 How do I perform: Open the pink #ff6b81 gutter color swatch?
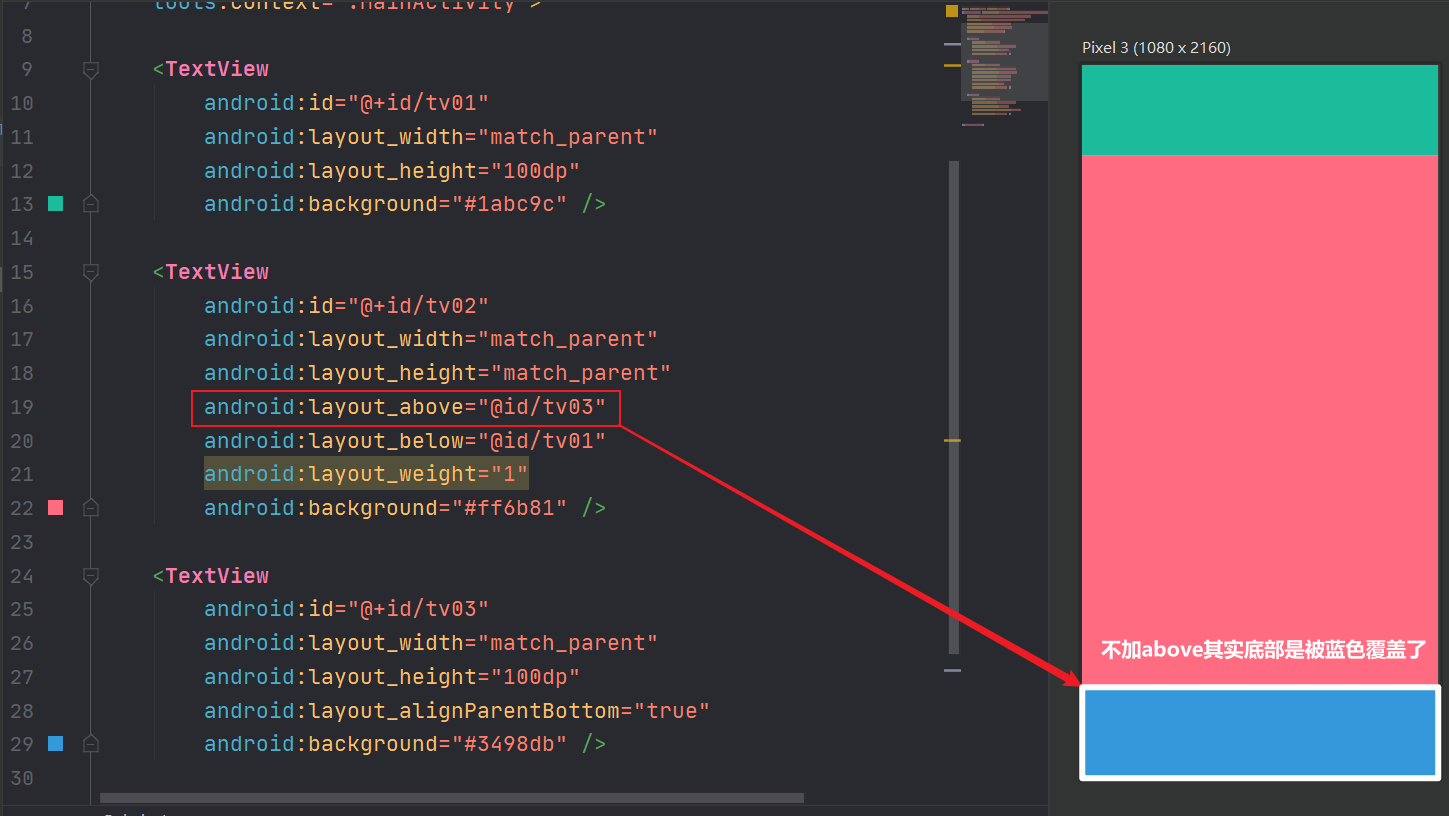(x=56, y=508)
